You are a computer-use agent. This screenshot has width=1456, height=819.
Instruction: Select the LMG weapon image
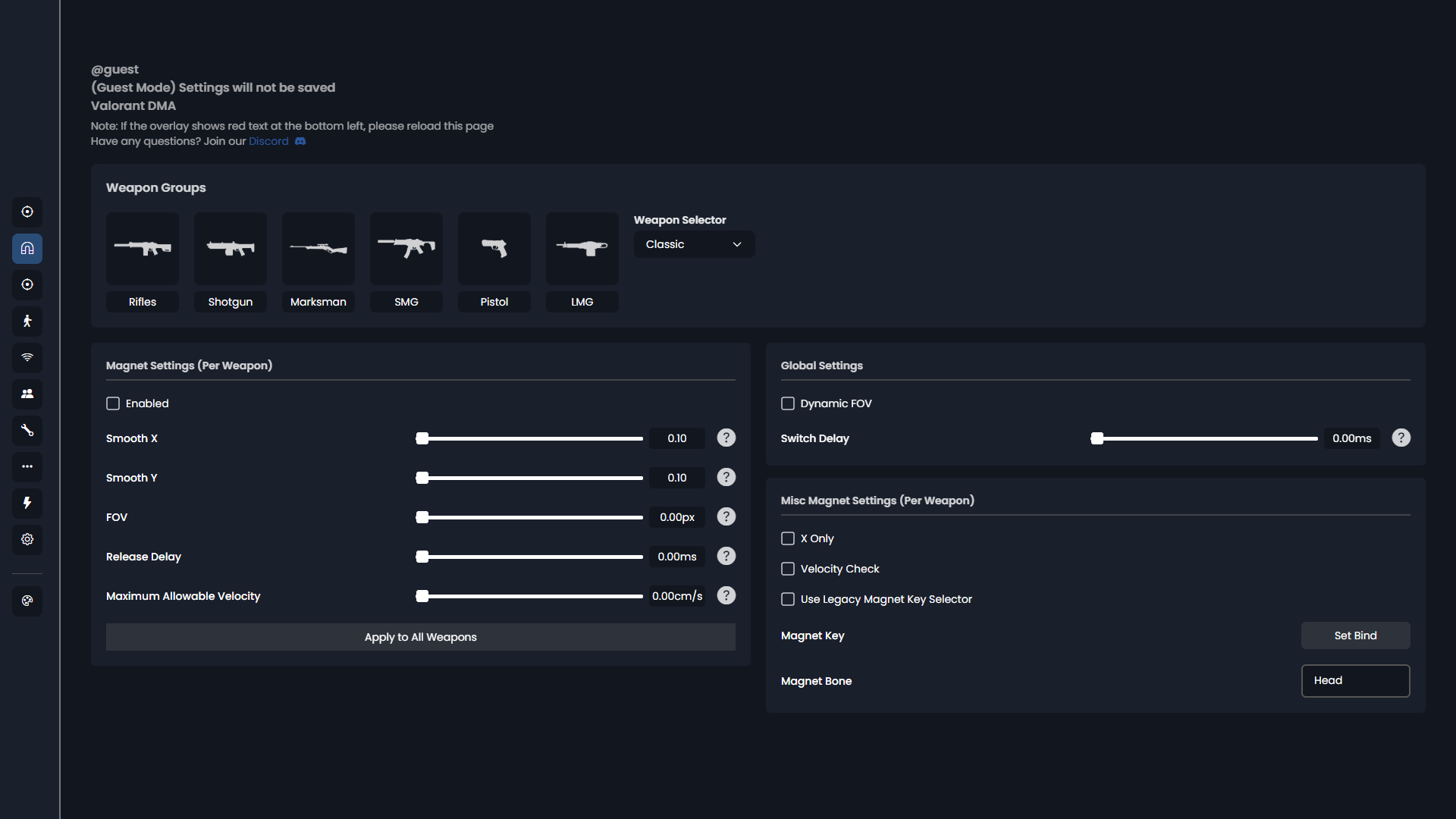[582, 249]
